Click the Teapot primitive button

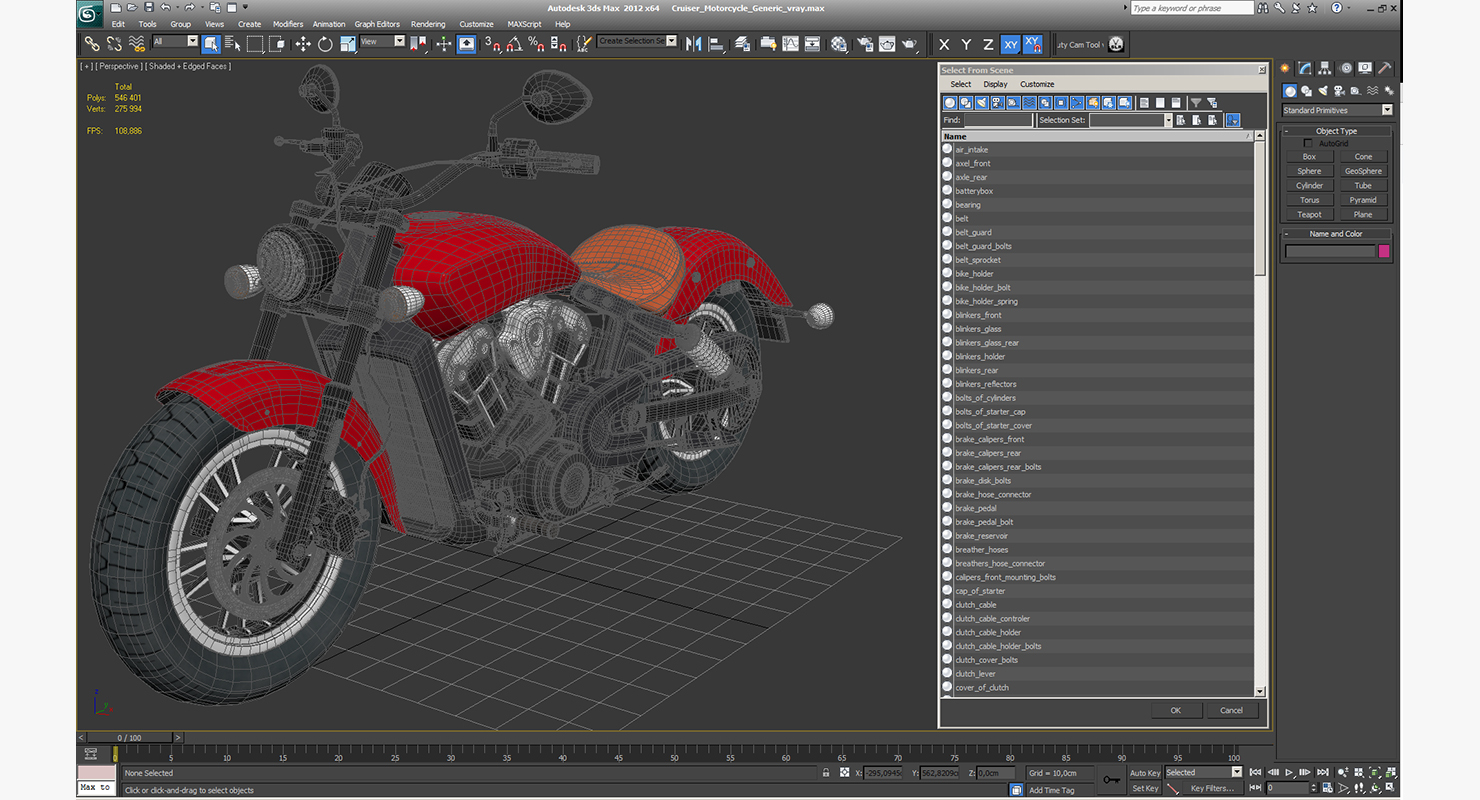tap(1309, 214)
